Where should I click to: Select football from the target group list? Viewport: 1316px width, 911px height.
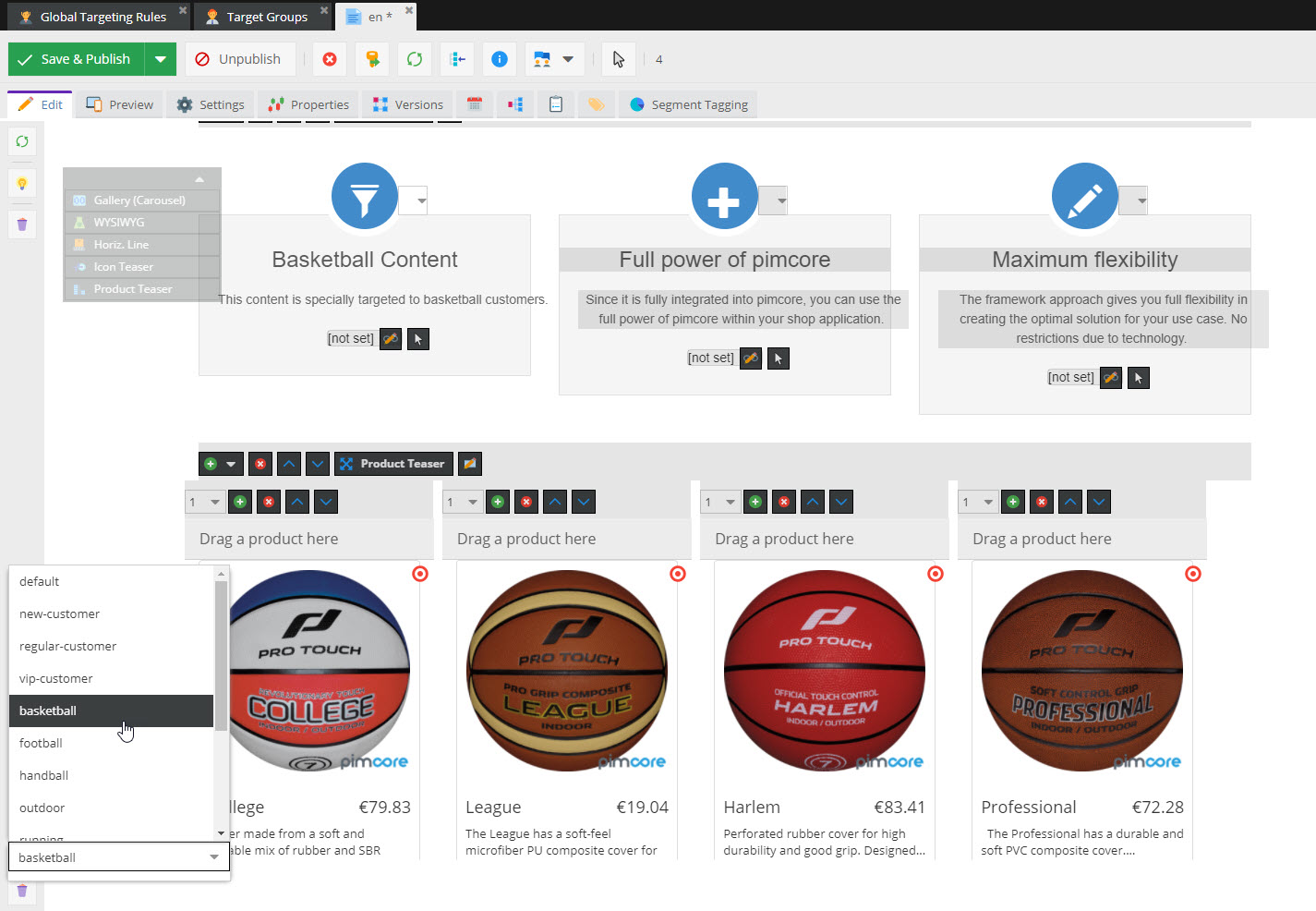41,743
